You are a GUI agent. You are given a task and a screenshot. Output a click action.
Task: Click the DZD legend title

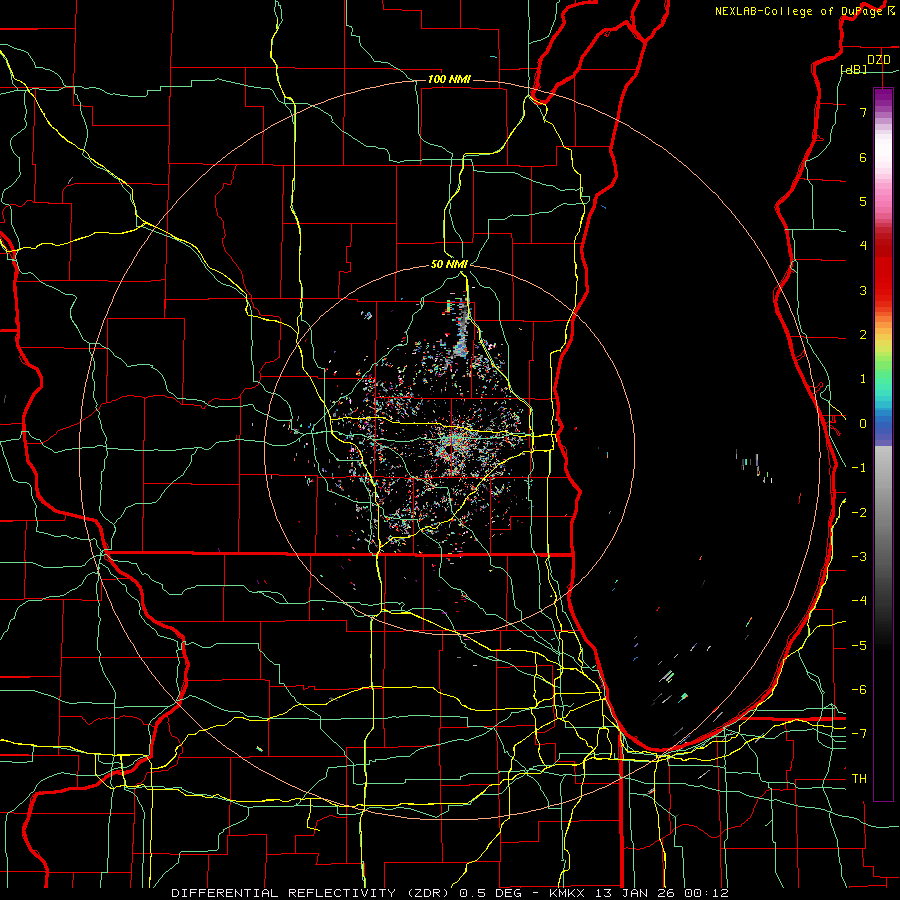pos(878,60)
